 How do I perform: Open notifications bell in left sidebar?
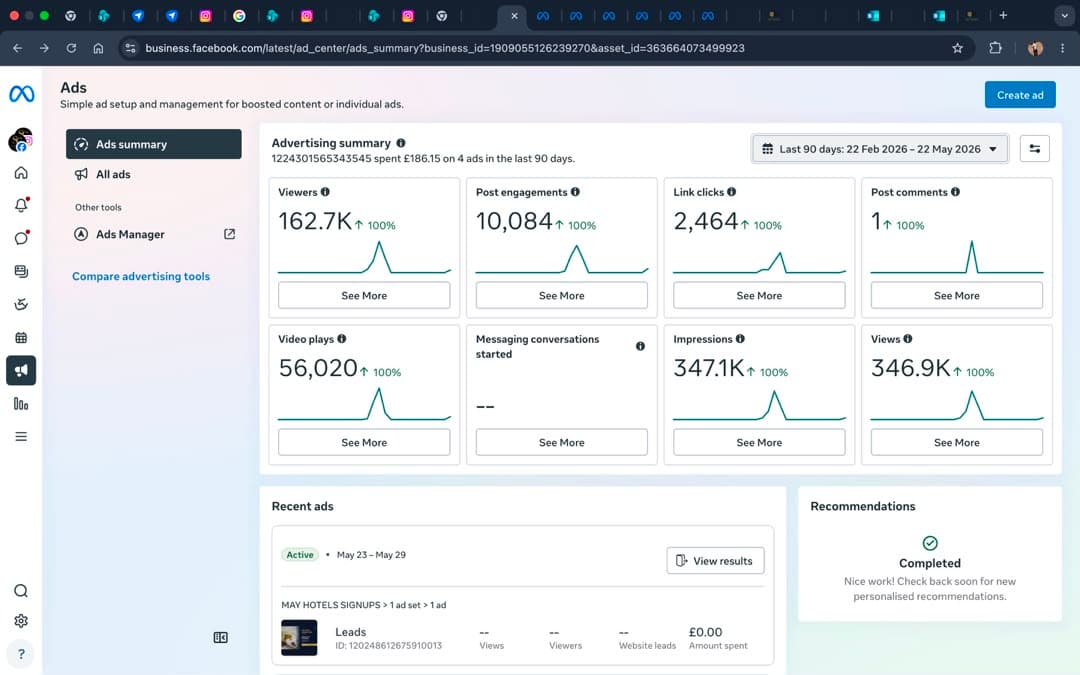[x=21, y=205]
